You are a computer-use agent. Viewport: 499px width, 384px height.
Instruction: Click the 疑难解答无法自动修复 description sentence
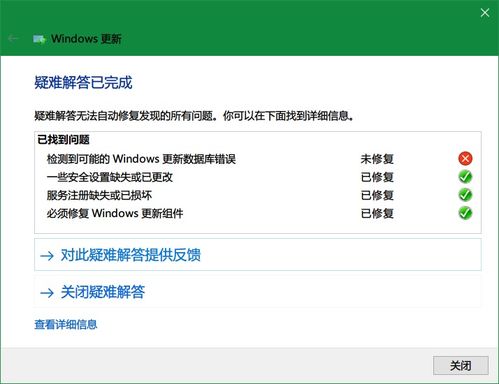click(194, 116)
